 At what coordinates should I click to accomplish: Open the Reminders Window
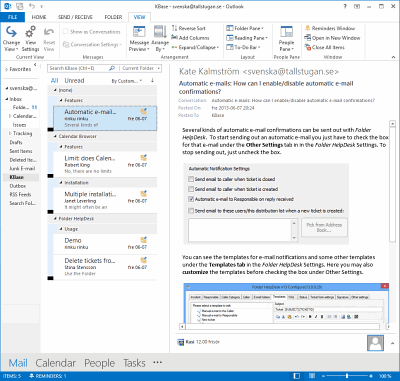[330, 28]
